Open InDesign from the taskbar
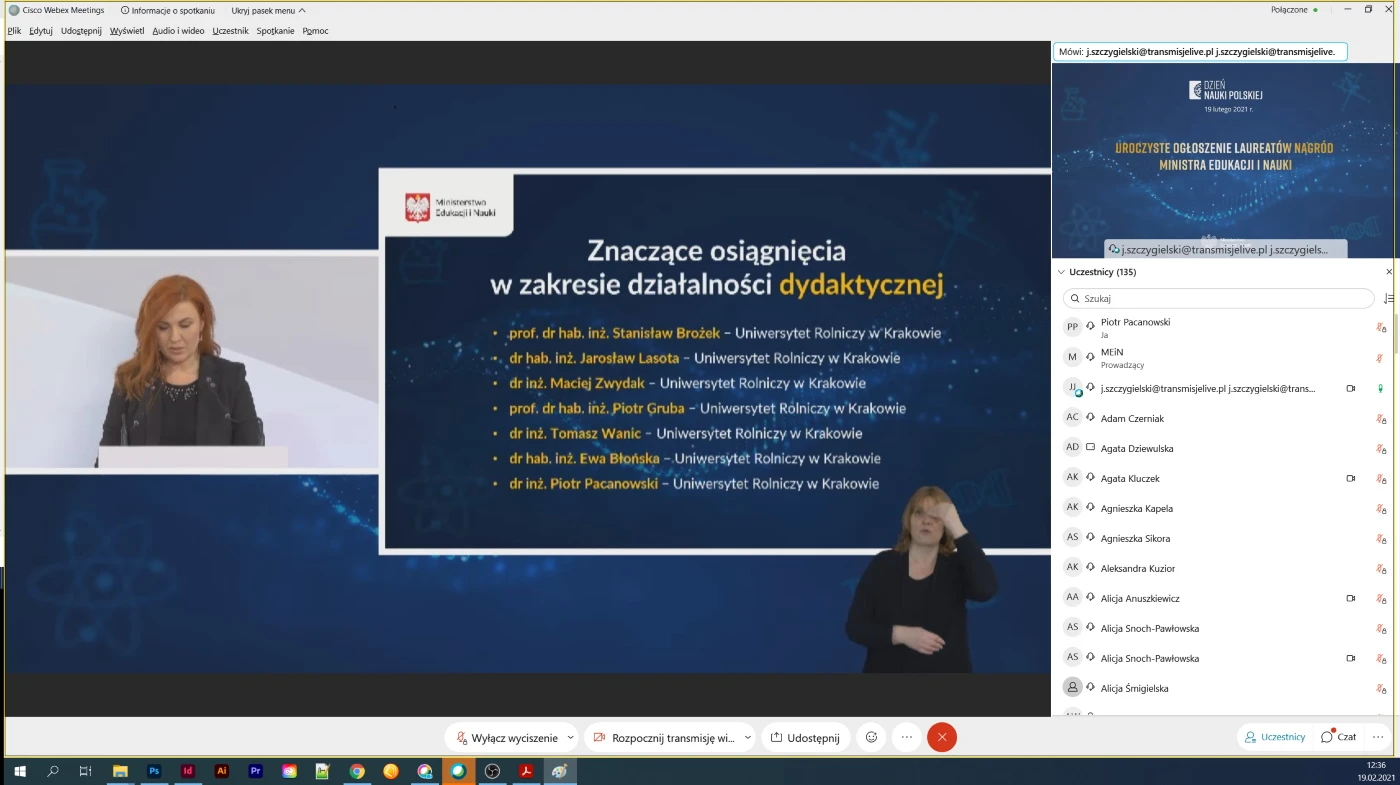Screen dimensions: 1400x785 (x=188, y=771)
